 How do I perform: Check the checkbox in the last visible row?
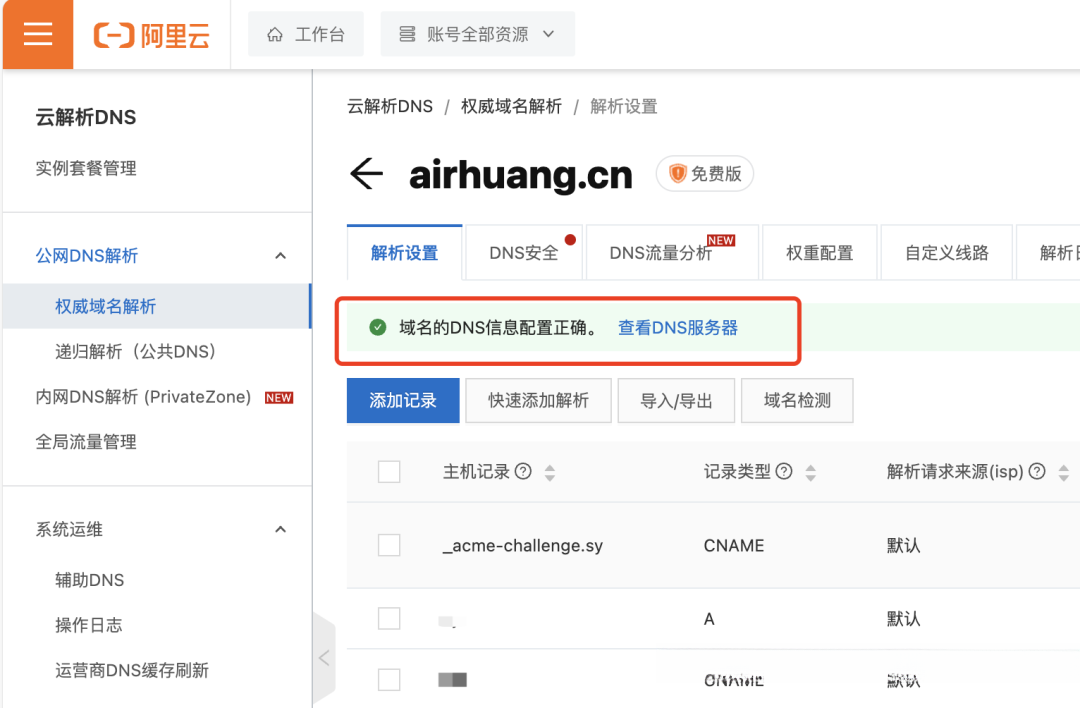click(389, 680)
